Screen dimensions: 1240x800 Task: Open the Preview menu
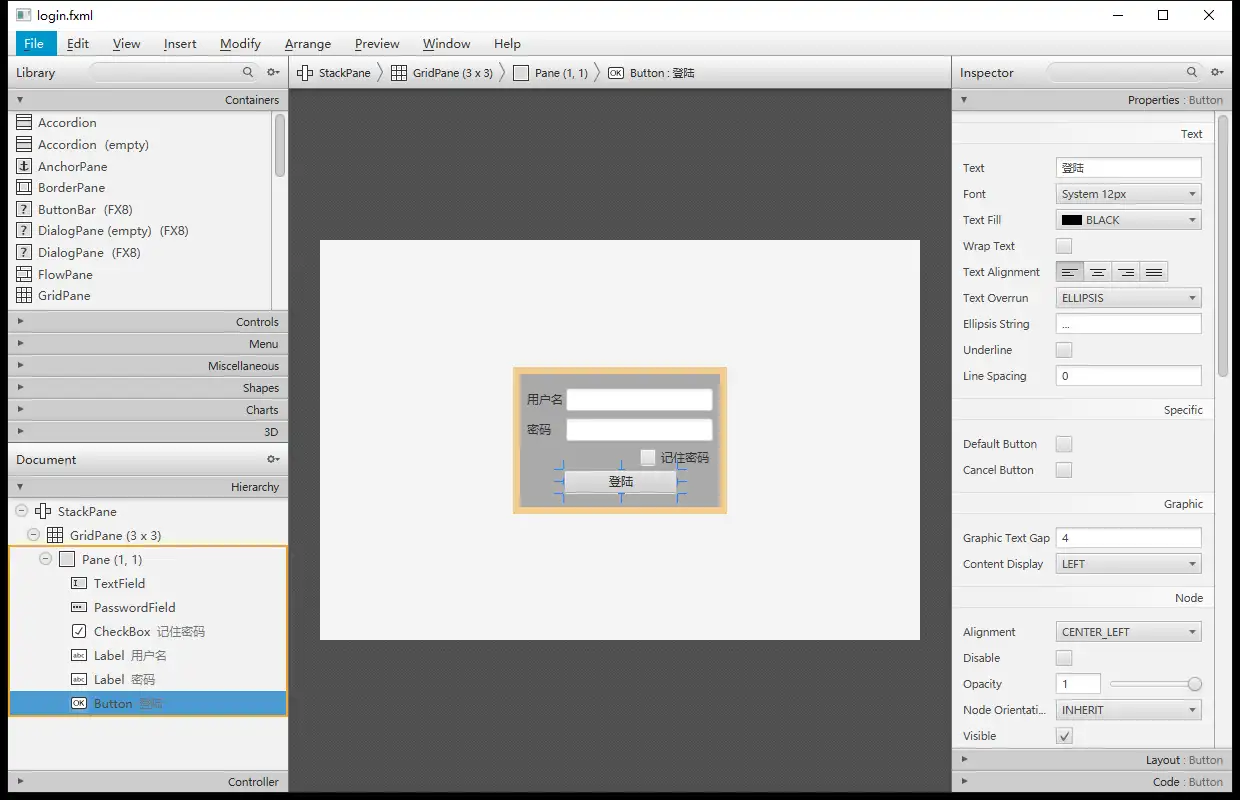(377, 44)
